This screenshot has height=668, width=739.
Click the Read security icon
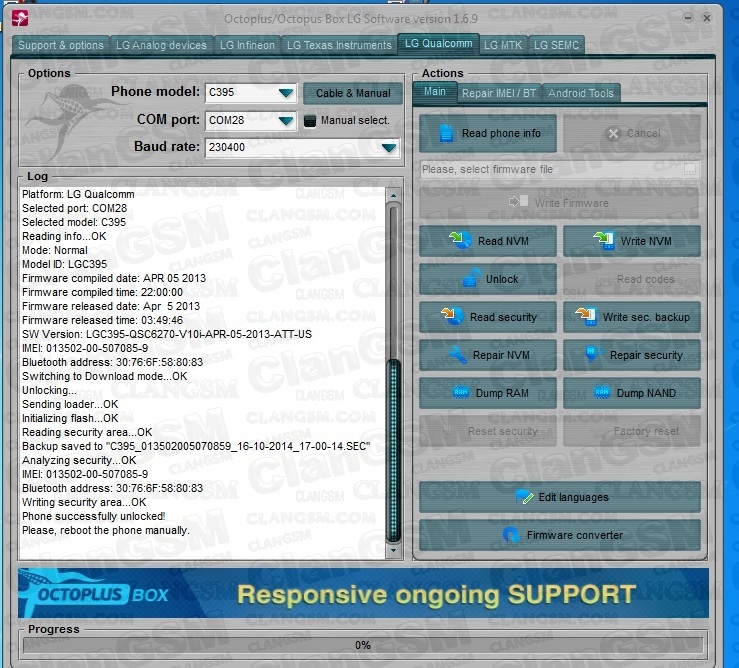point(452,316)
